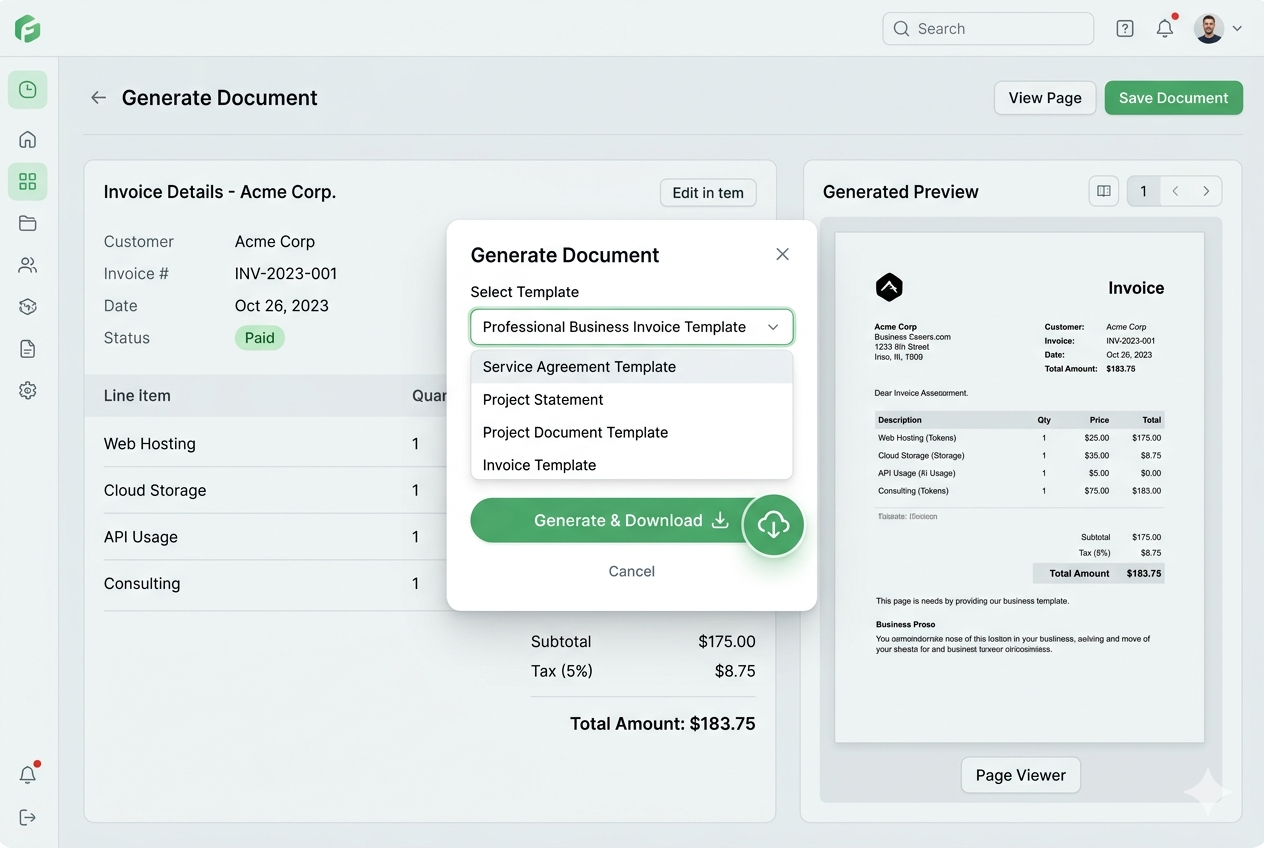Open the help question-mark icon
The height and width of the screenshot is (848, 1264).
(1124, 28)
